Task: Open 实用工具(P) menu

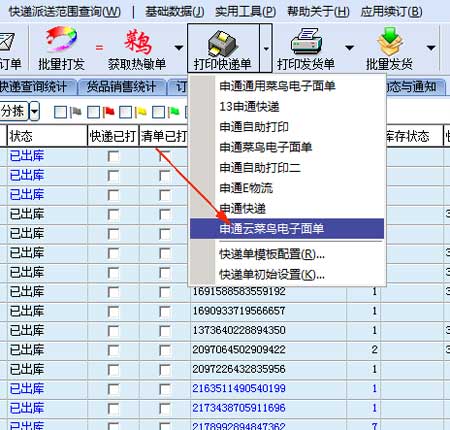Action: tap(245, 12)
